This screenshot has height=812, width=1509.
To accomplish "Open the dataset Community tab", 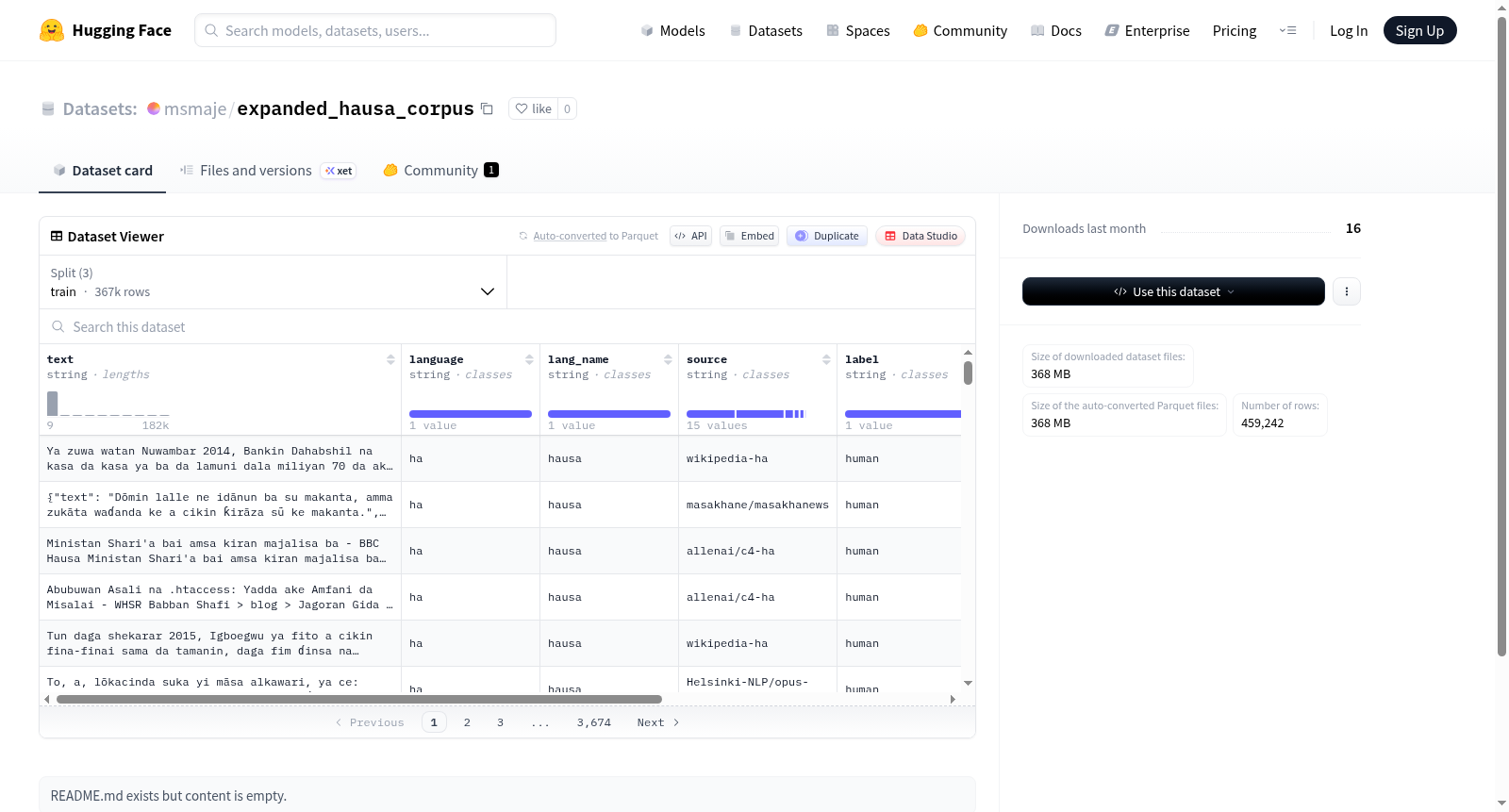I will tap(440, 171).
